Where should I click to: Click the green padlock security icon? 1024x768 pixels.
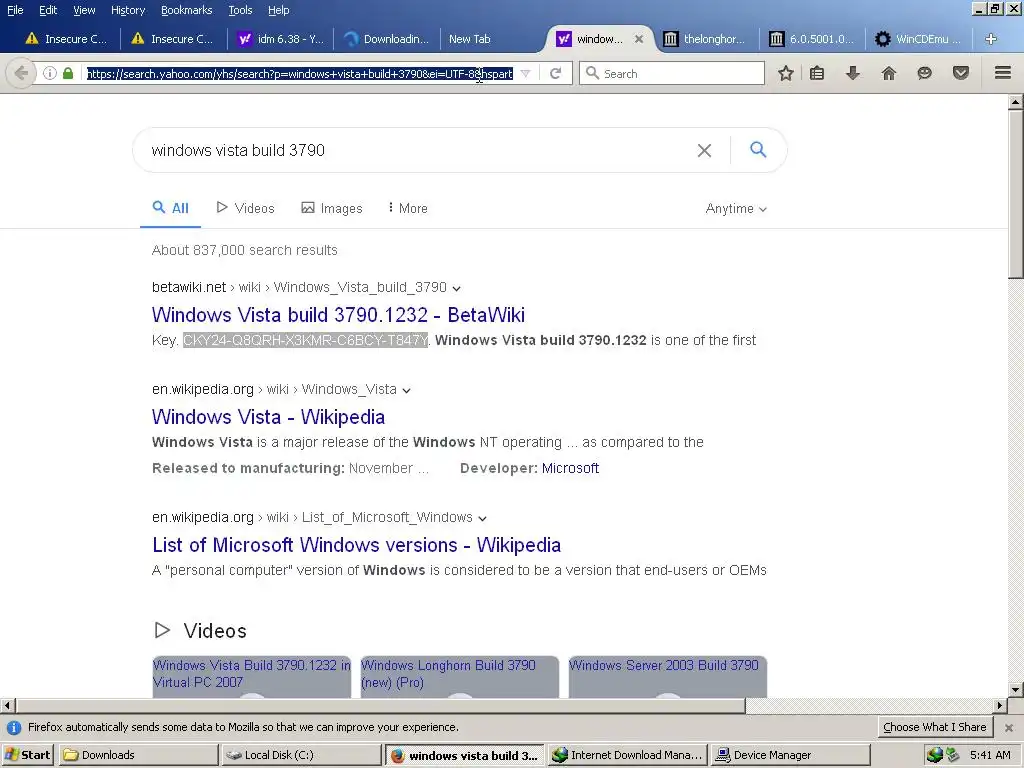tap(68, 73)
